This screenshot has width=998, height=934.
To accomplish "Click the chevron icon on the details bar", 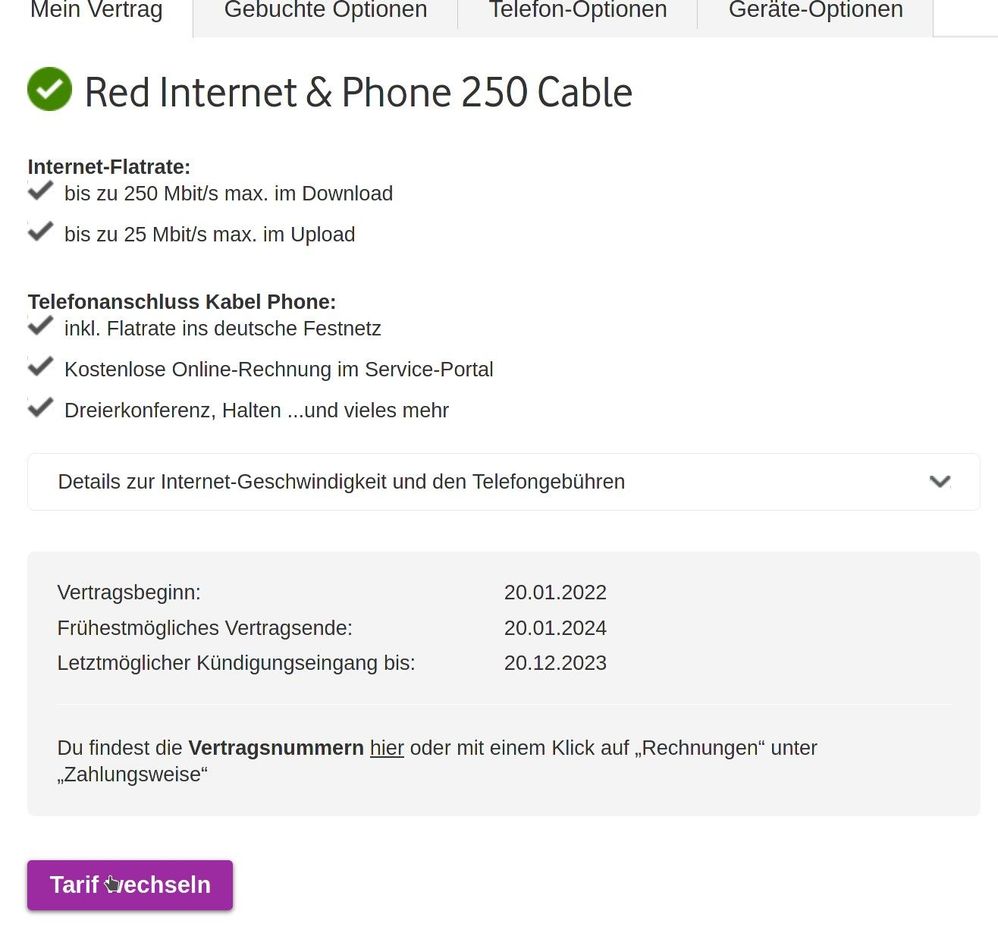I will 940,481.
